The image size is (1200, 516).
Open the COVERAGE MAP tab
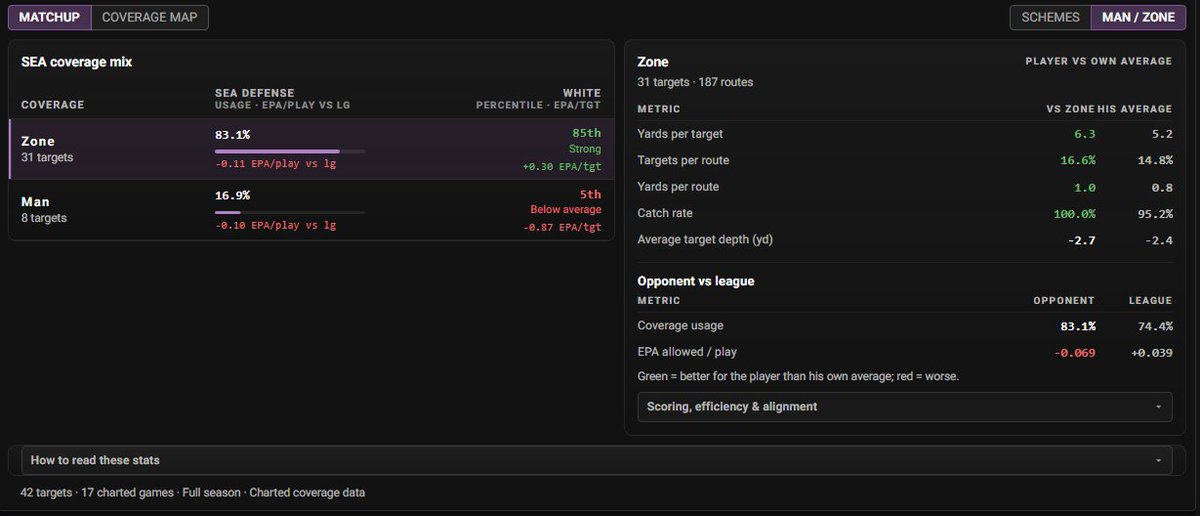[x=150, y=17]
